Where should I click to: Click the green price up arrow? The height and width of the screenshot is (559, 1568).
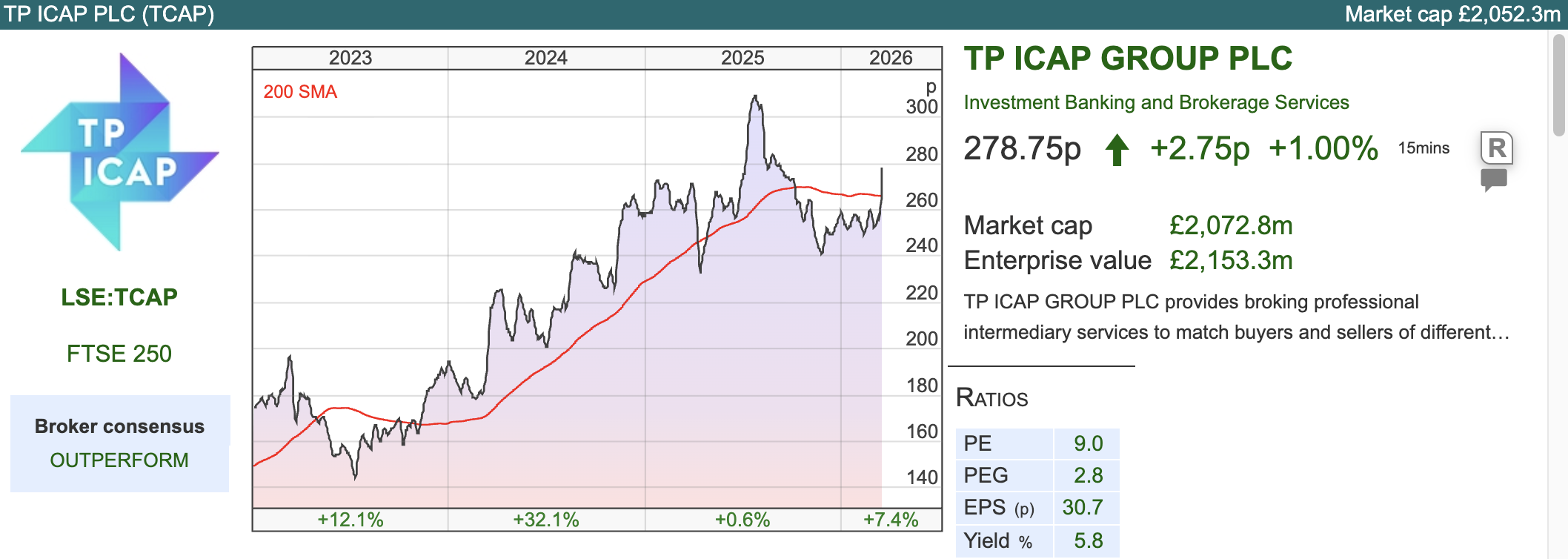click(x=1117, y=150)
